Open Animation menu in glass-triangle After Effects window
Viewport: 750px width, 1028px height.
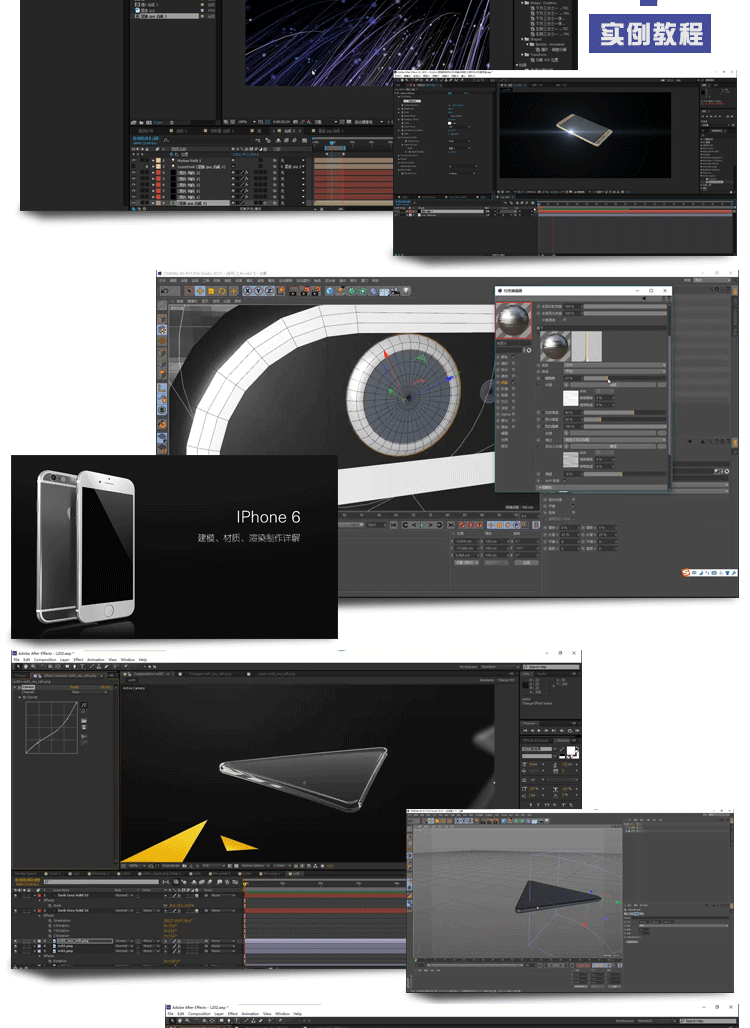tap(96, 660)
